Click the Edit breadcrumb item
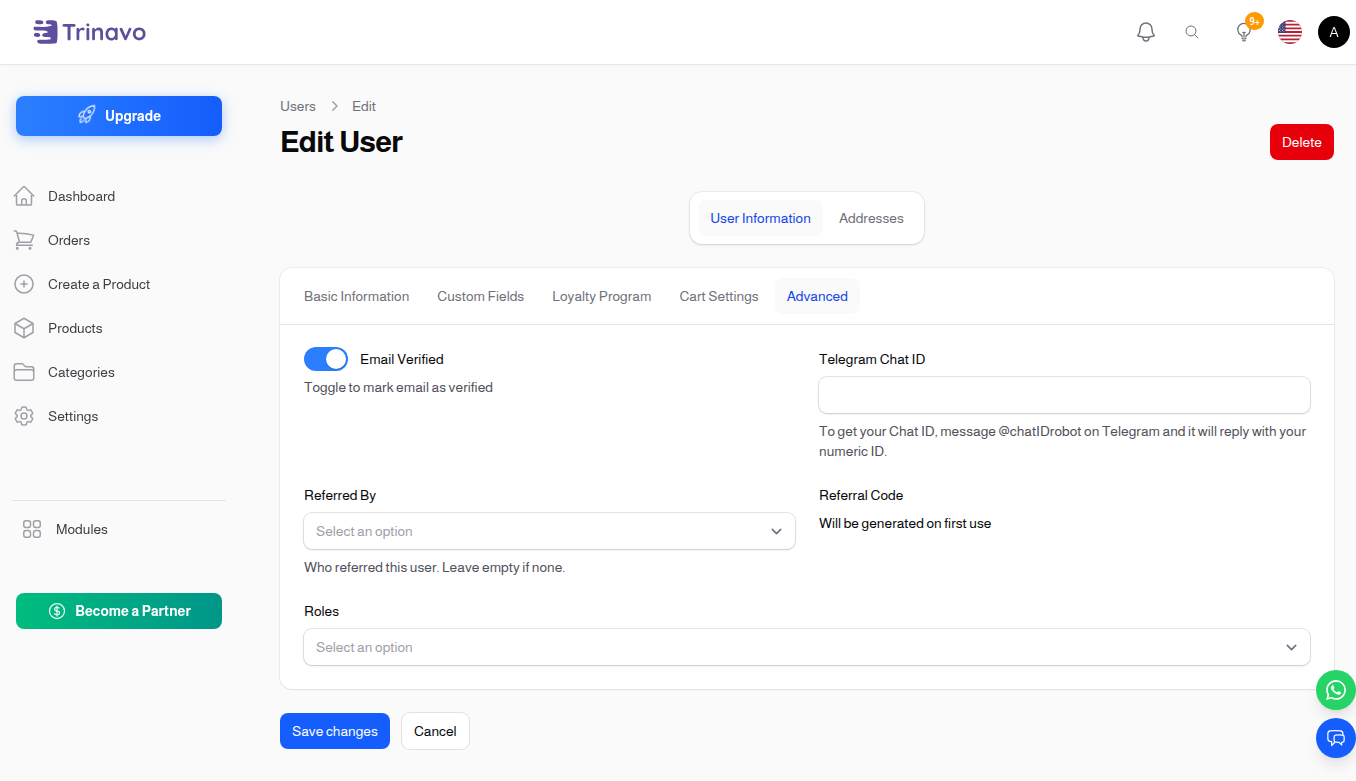The height and width of the screenshot is (781, 1356). (364, 106)
